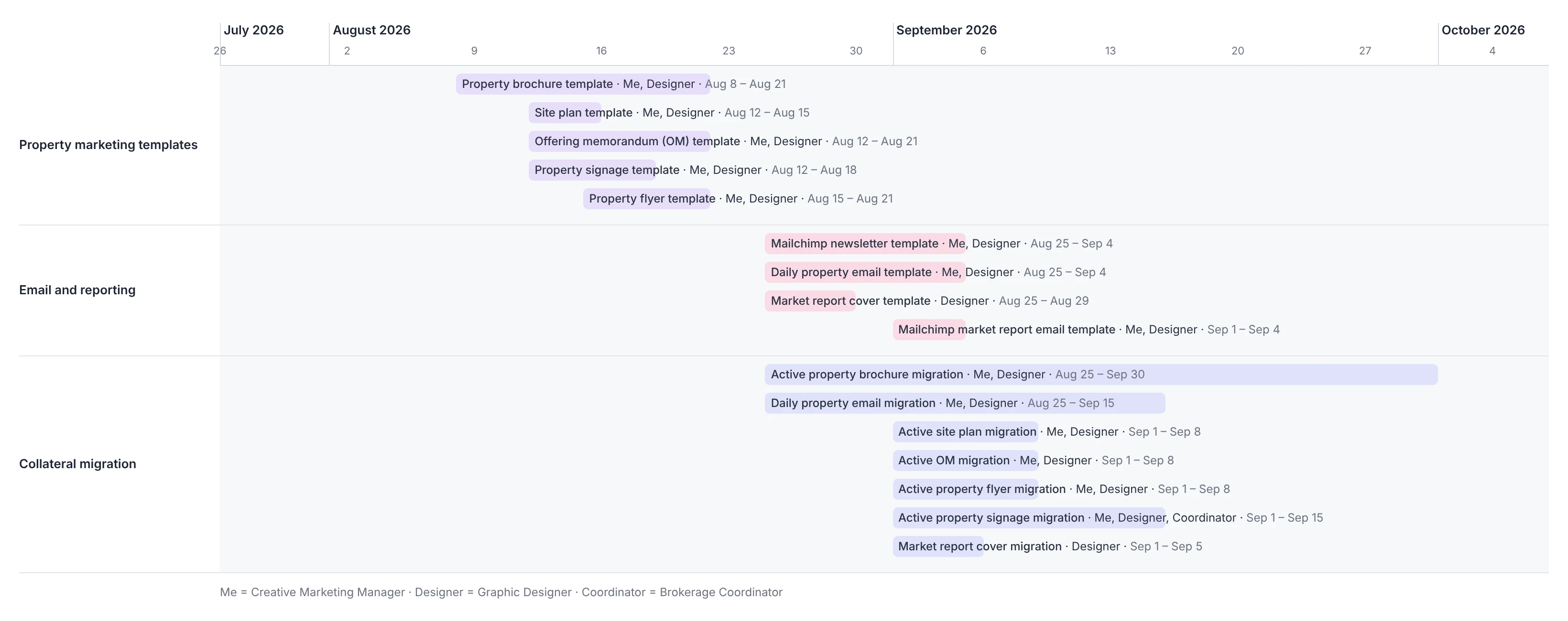Viewport: 1568px width, 621px height.
Task: Select the 'Aug 25 – Sep 15' date range
Action: tap(1071, 403)
